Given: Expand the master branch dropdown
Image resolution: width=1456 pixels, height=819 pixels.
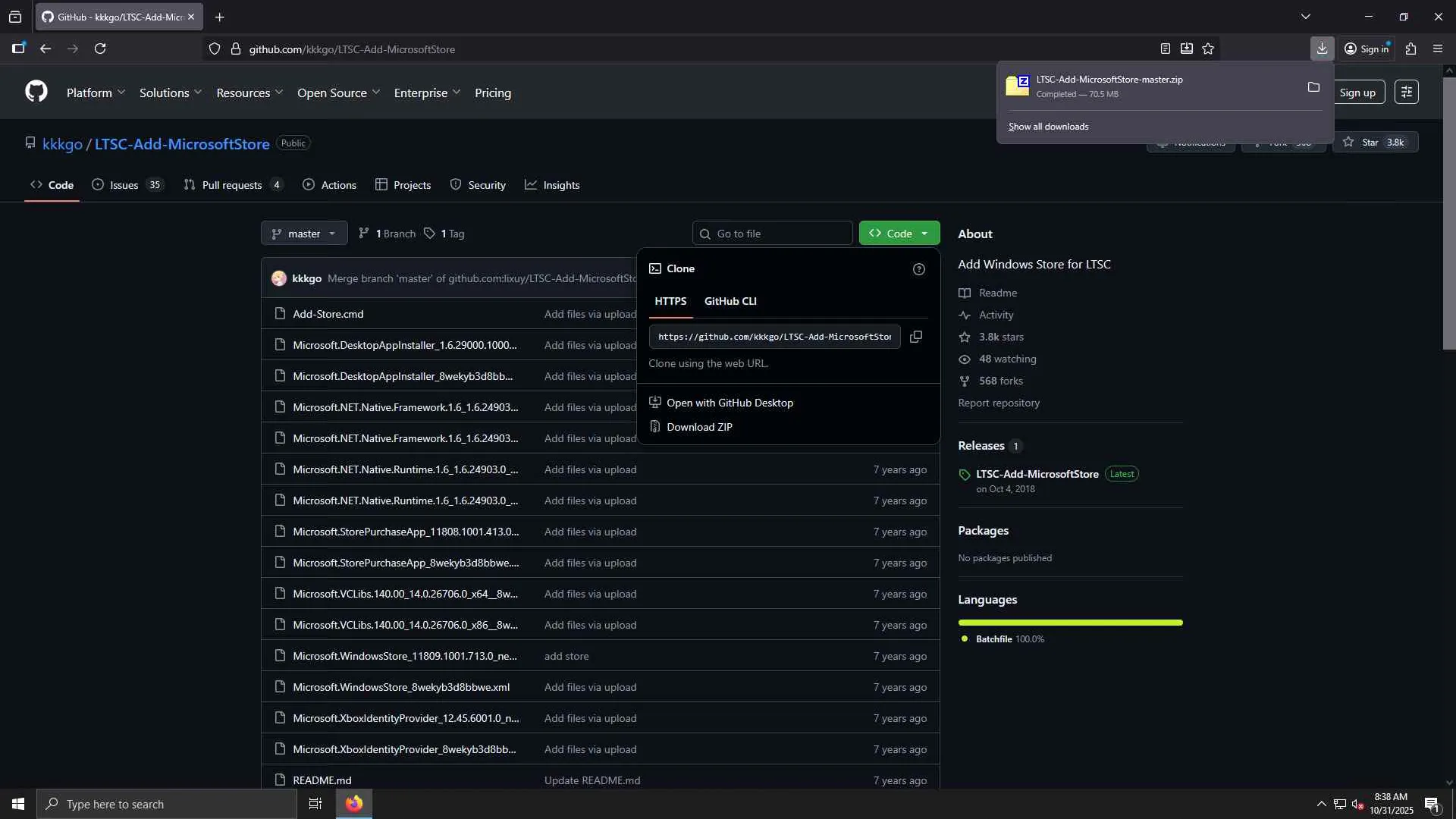Looking at the screenshot, I should [x=304, y=234].
